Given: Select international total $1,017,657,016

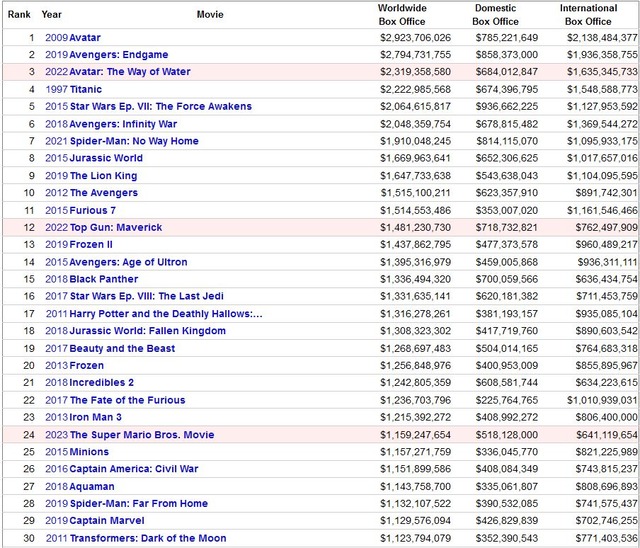Looking at the screenshot, I should point(602,158).
